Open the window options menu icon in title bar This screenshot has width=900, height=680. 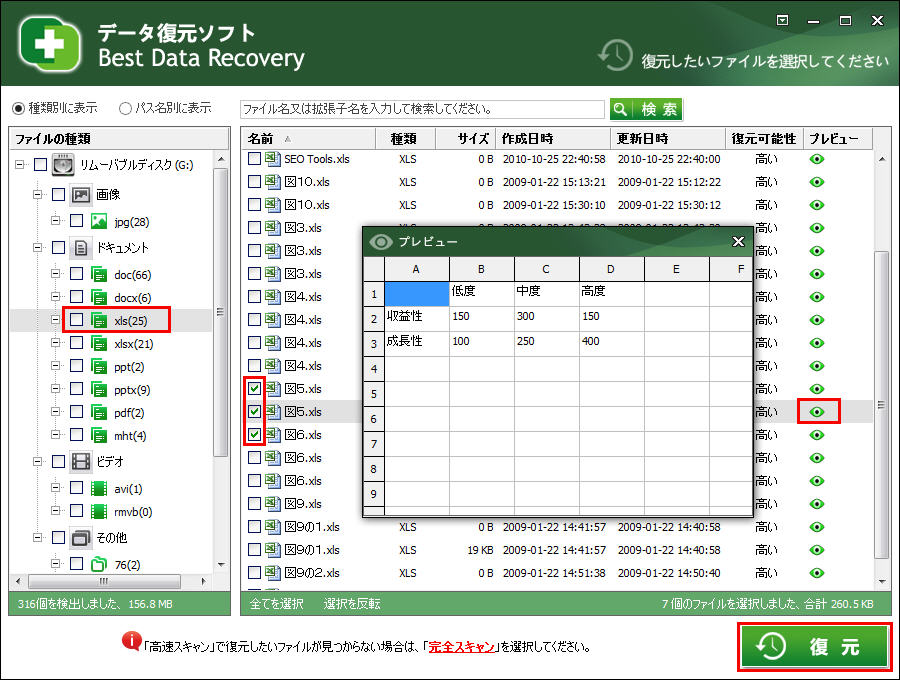(782, 21)
